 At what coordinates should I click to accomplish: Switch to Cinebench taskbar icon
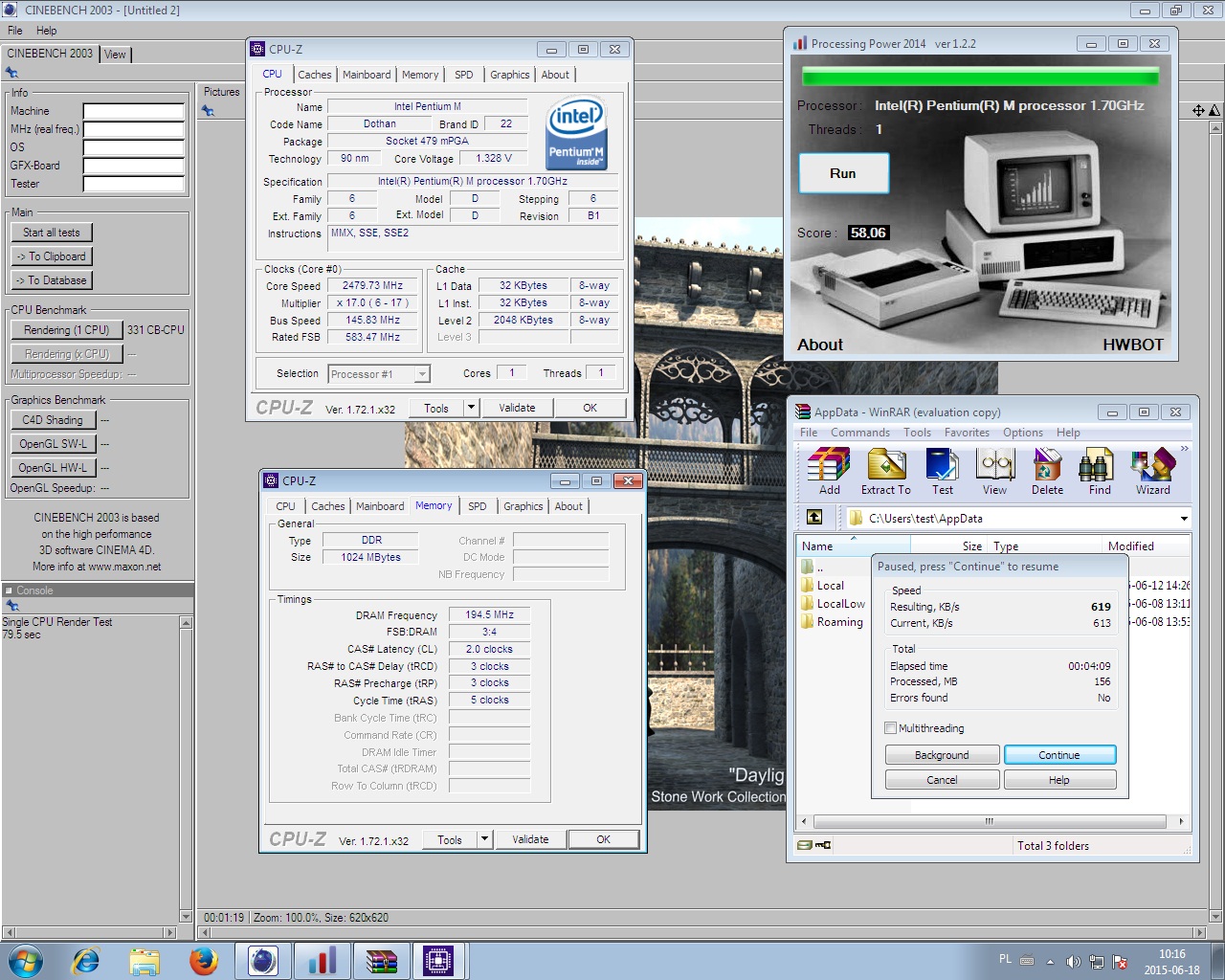(x=263, y=960)
